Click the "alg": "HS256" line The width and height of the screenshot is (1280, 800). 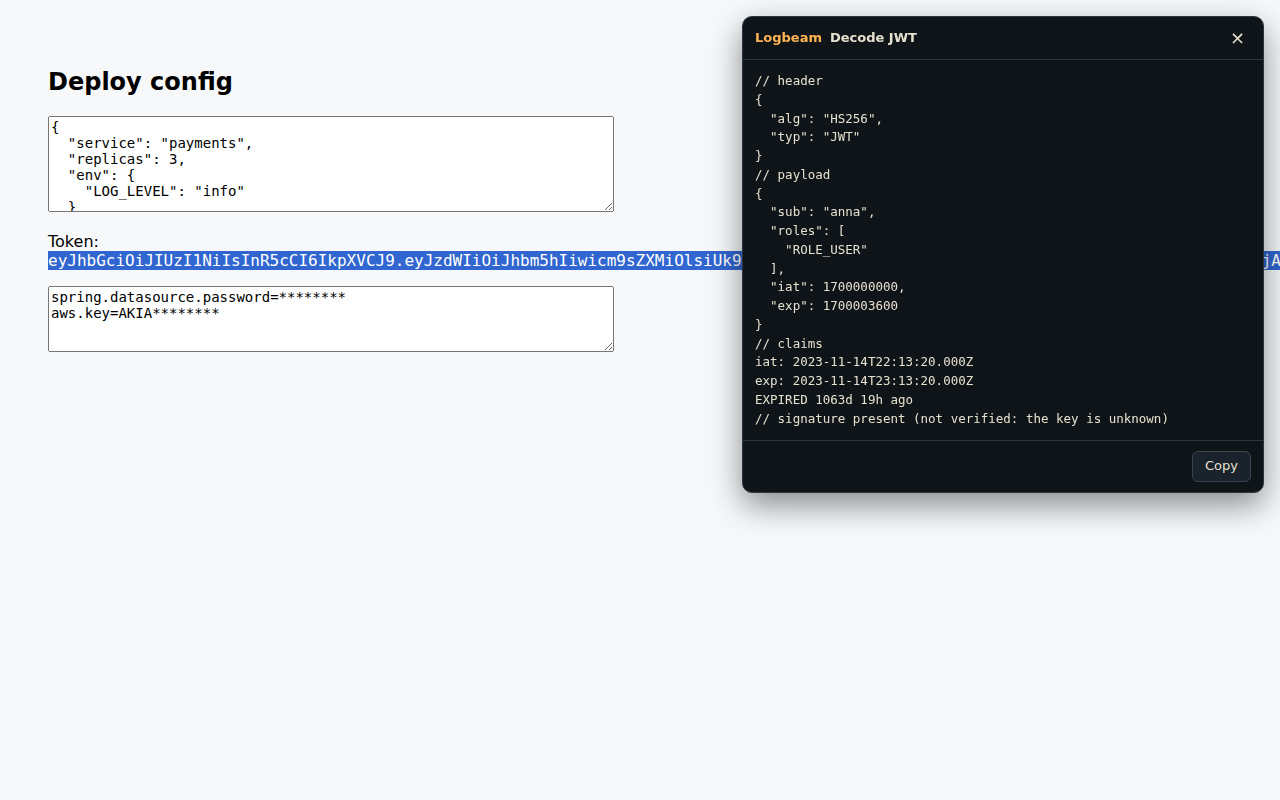click(826, 119)
